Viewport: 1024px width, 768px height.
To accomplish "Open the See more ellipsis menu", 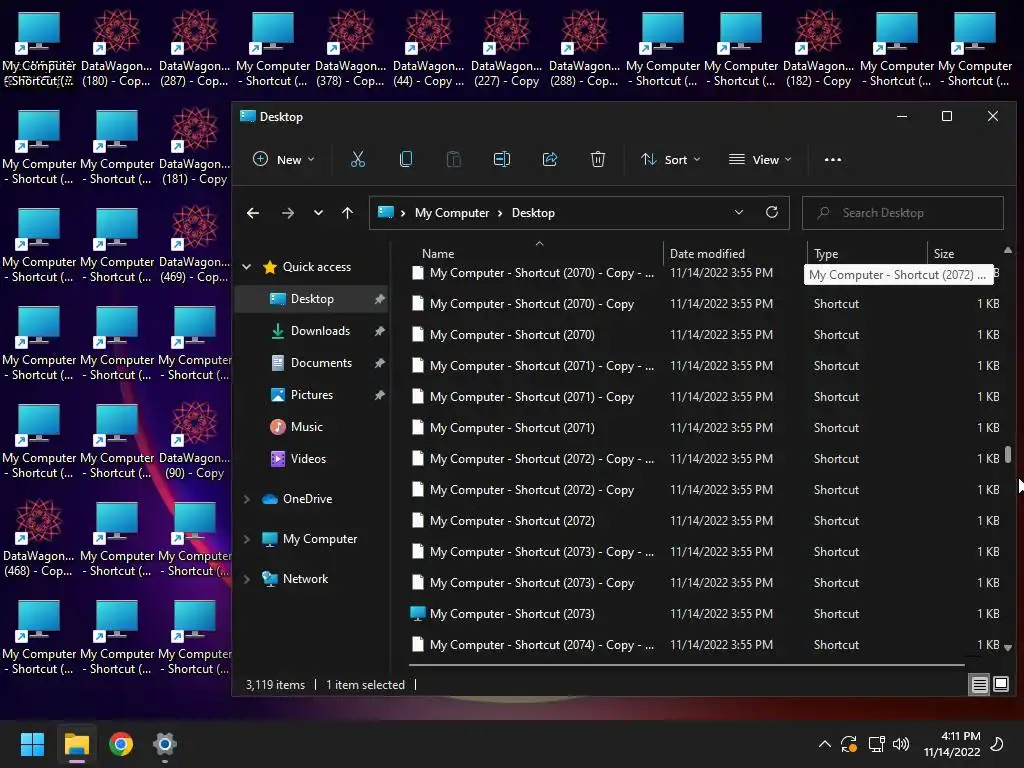I will click(833, 159).
